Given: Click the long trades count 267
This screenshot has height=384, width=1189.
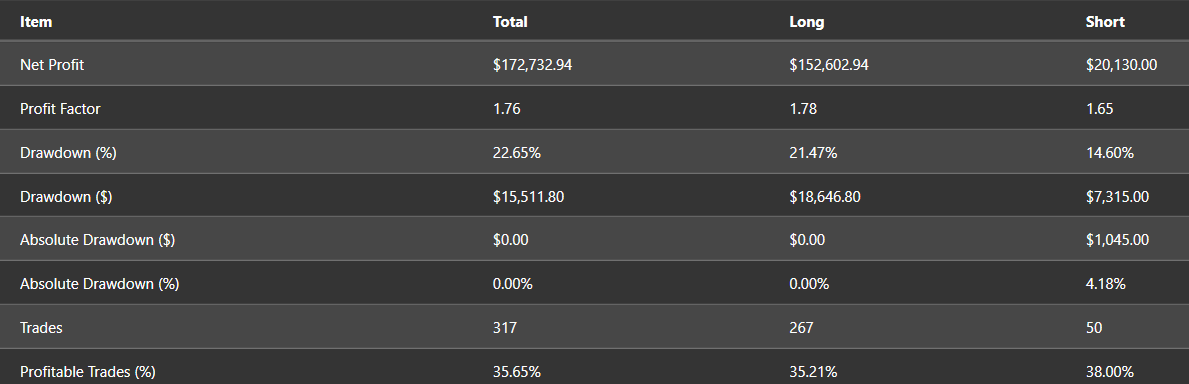Looking at the screenshot, I should click(x=801, y=329).
